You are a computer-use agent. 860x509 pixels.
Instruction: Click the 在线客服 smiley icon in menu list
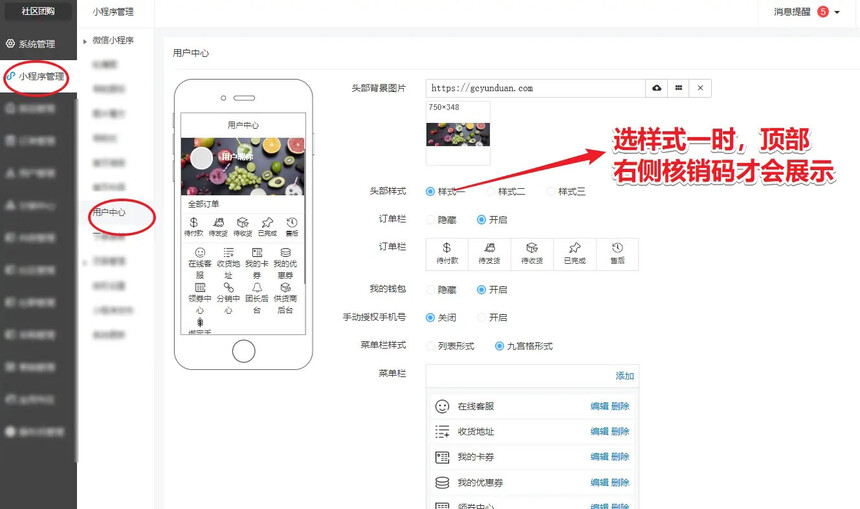442,406
